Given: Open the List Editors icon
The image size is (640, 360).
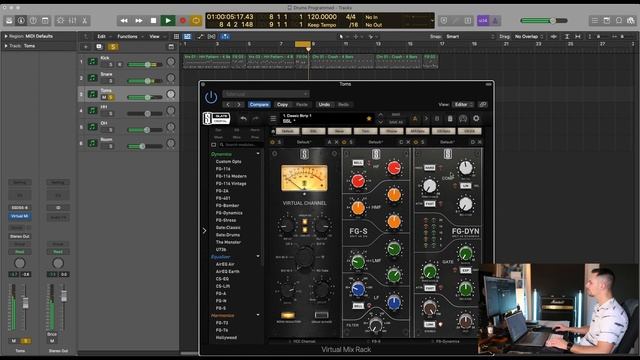Looking at the screenshot, I should (x=595, y=20).
